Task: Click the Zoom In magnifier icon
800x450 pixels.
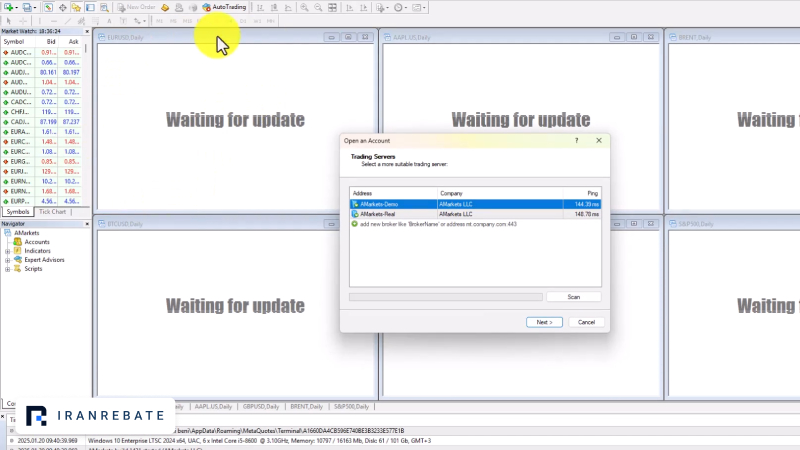Action: point(304,7)
